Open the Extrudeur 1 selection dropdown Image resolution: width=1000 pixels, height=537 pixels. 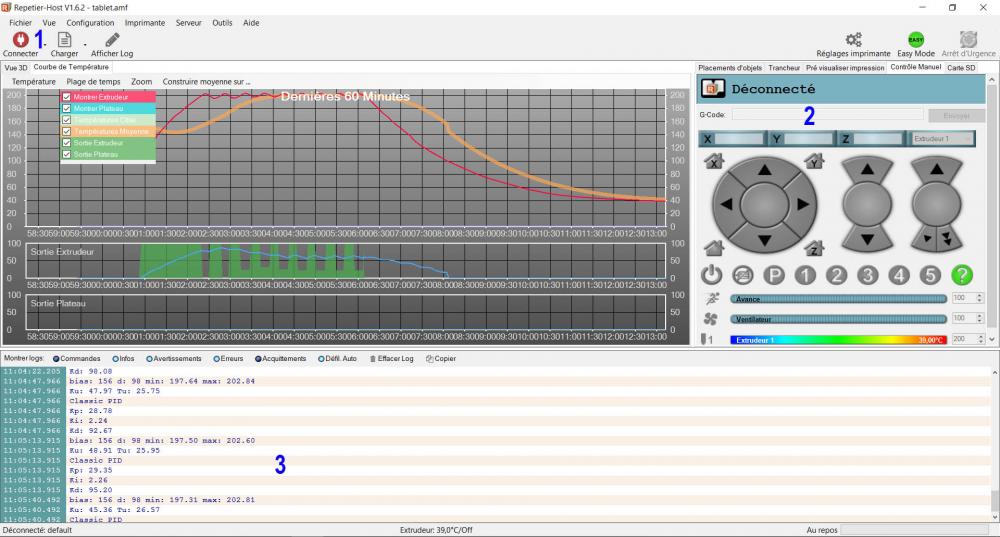(942, 139)
